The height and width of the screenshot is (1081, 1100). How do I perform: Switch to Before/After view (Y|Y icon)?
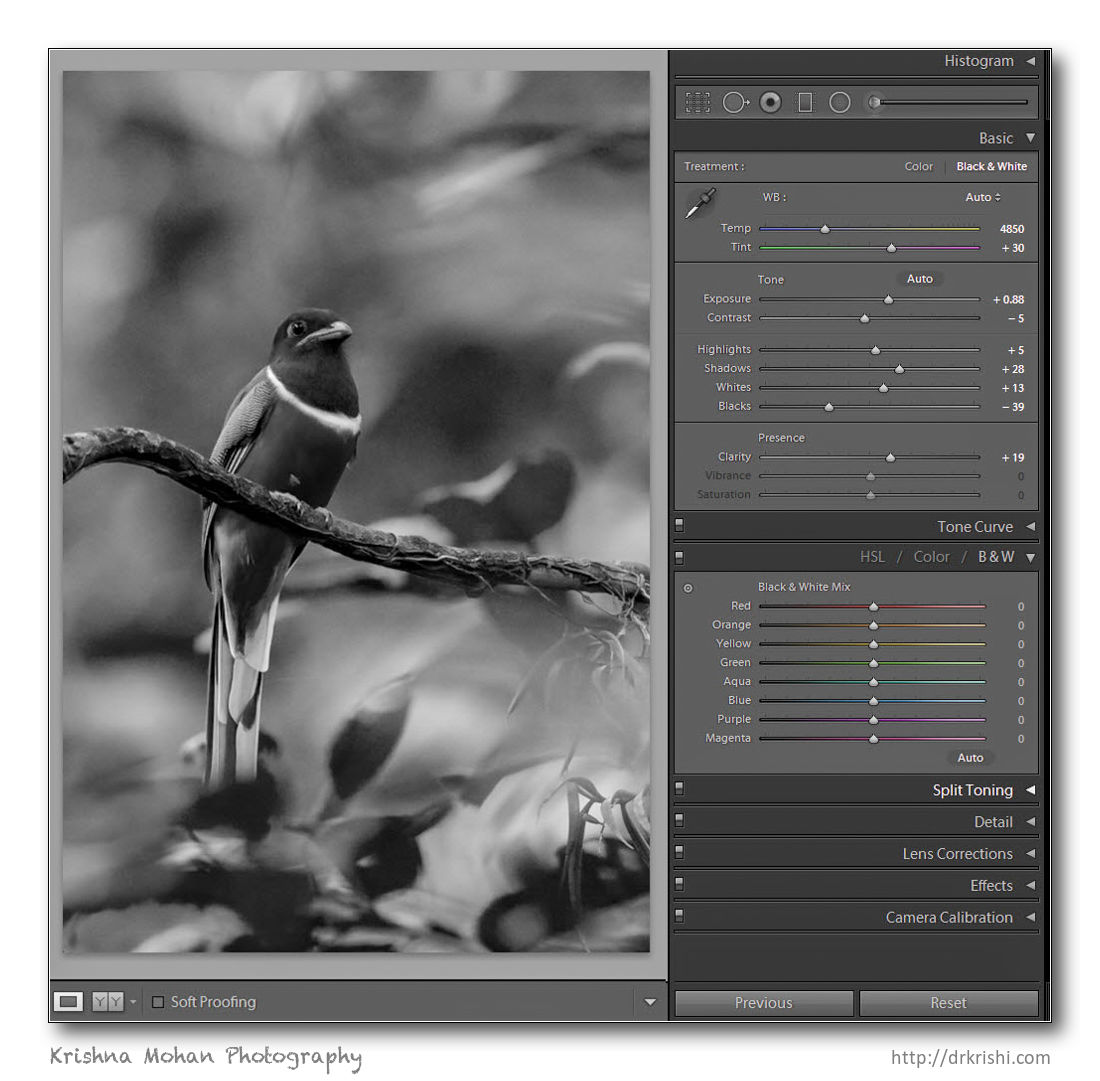107,1002
